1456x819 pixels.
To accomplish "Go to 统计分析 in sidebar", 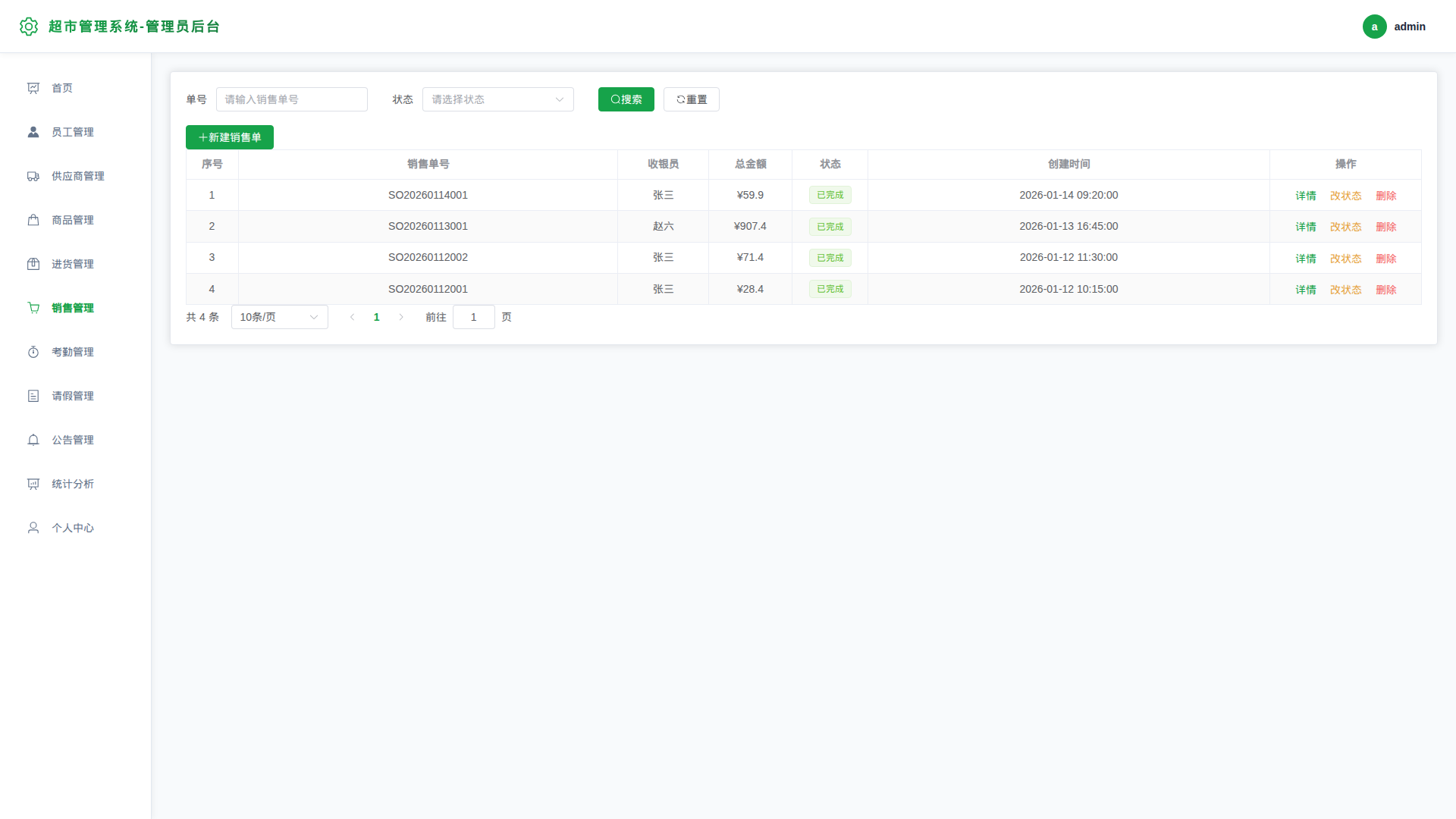I will pos(76,484).
